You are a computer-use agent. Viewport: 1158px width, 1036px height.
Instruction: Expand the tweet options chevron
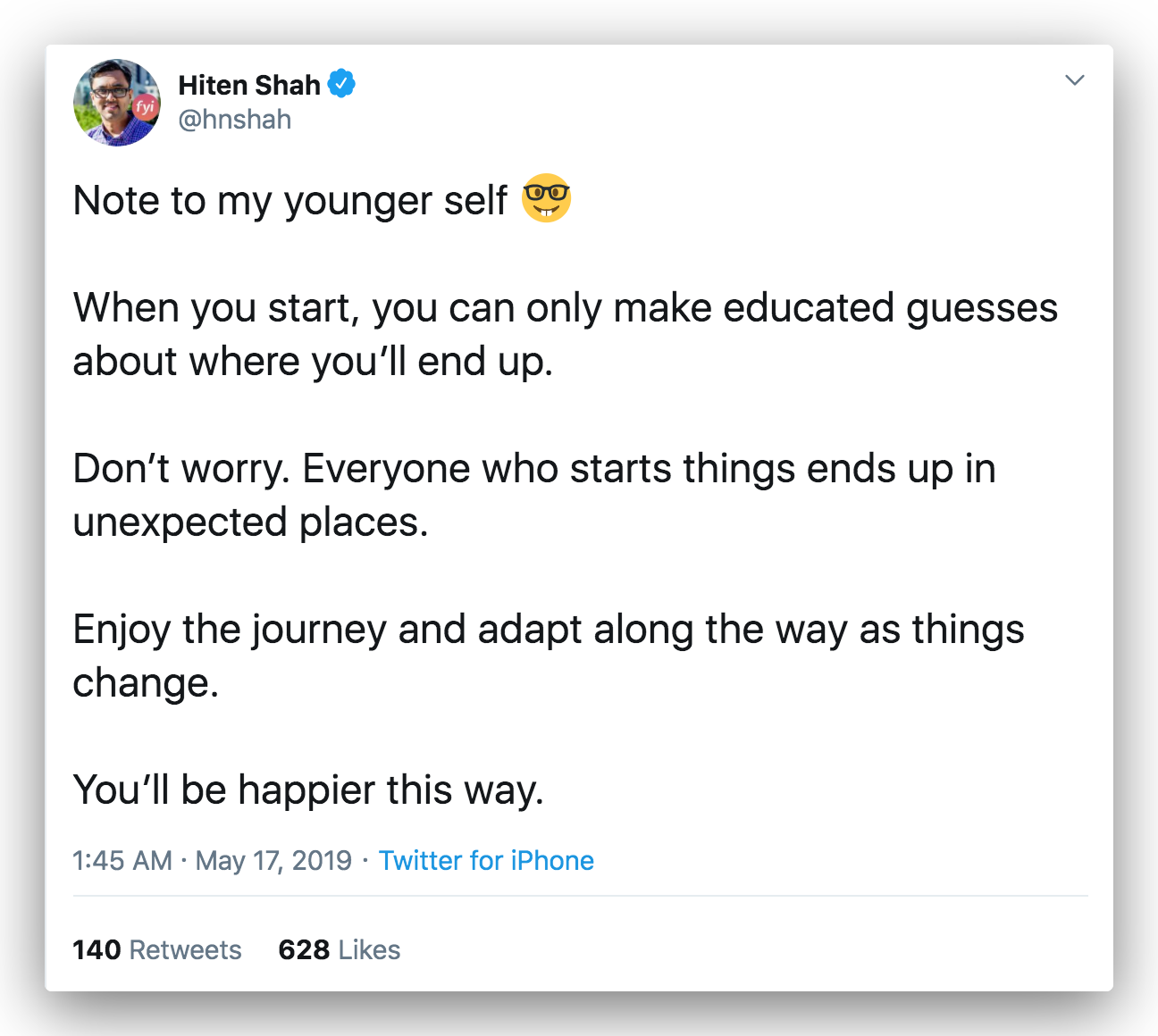click(x=1075, y=80)
